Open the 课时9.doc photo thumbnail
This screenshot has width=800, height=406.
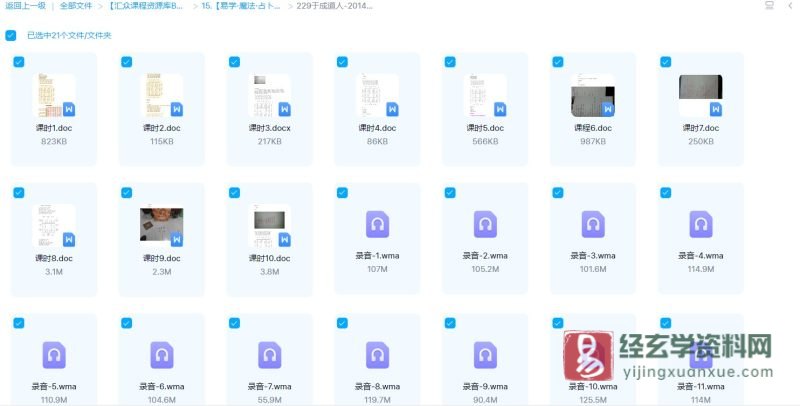tap(162, 225)
